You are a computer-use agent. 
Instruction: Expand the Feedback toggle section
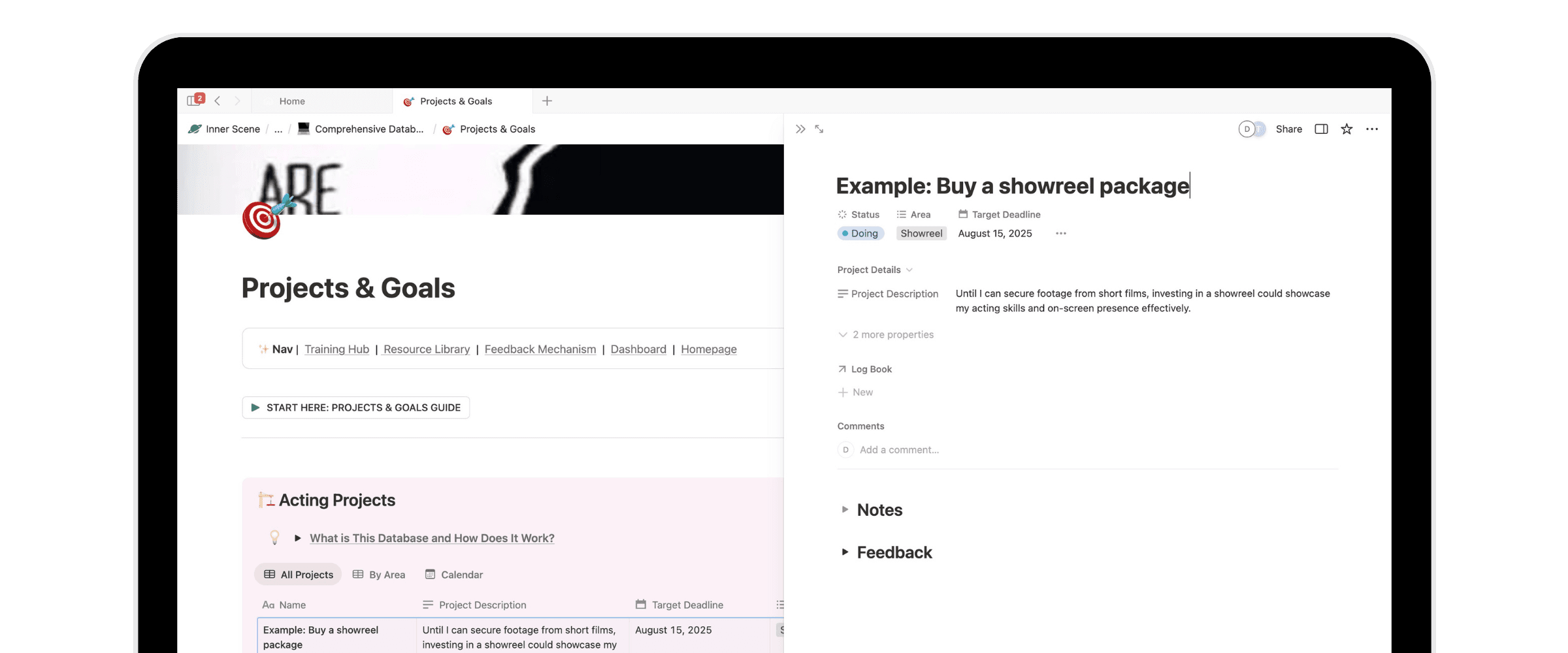(845, 552)
